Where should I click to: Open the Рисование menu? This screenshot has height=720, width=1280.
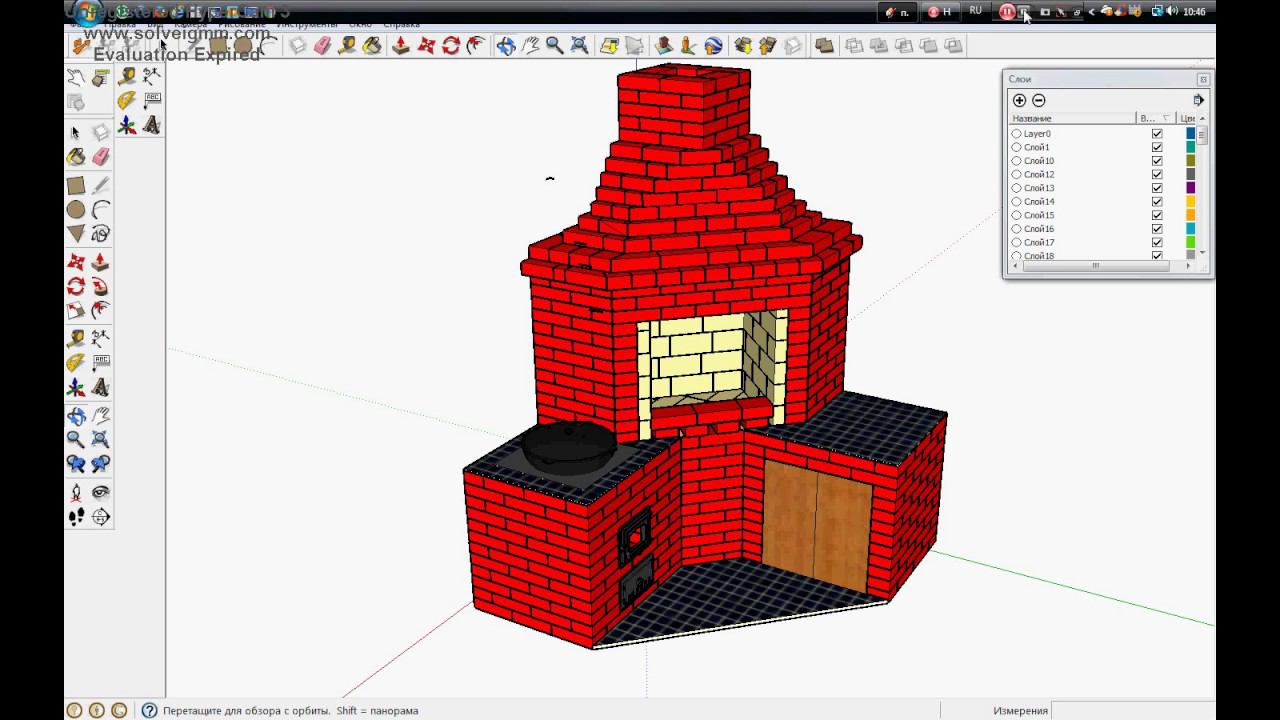242,23
